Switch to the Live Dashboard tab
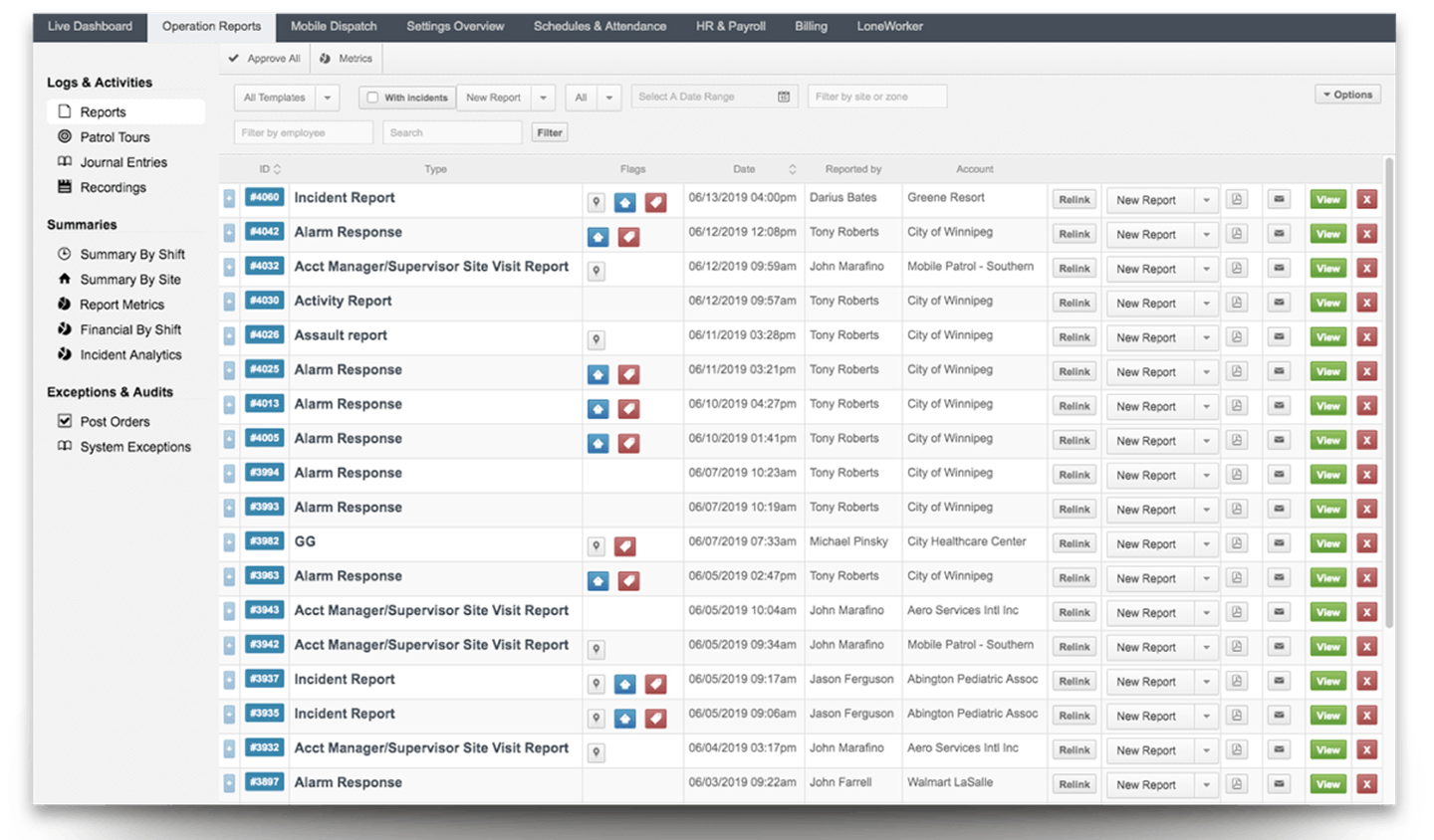Viewport: 1434px width, 840px height. pyautogui.click(x=90, y=26)
